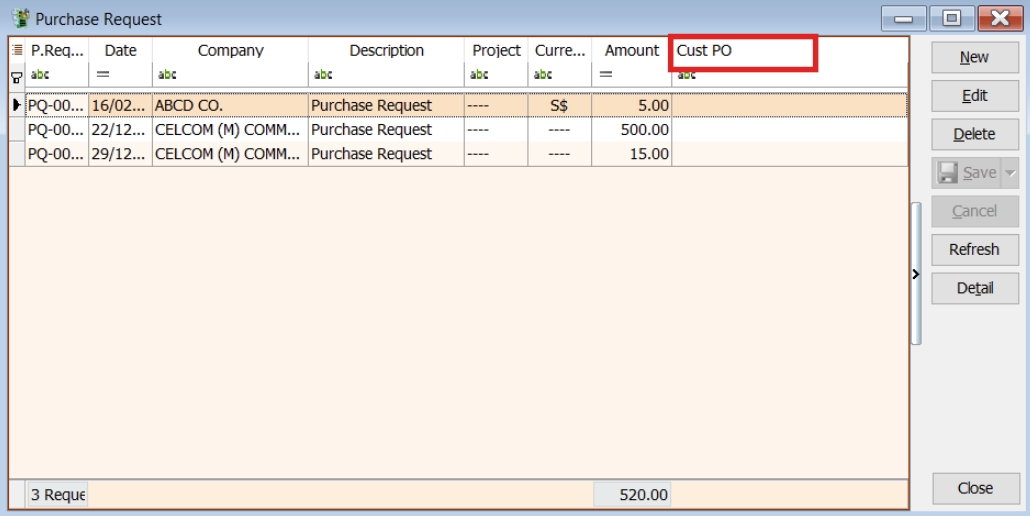1030x516 pixels.
Task: Open the Detail view button
Action: pos(973,288)
